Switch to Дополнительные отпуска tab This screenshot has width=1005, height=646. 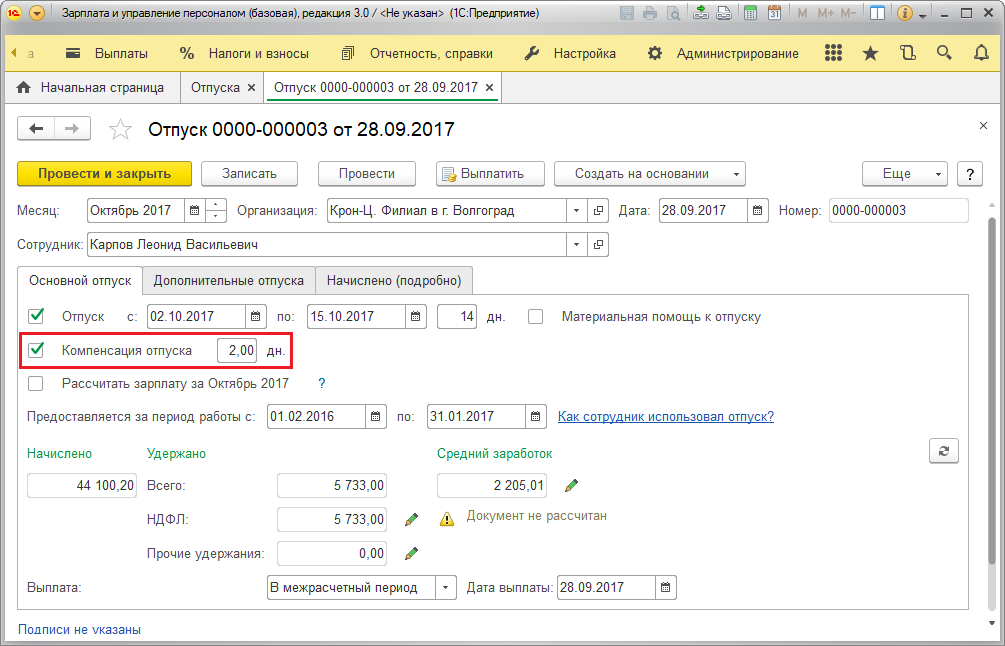pos(229,281)
